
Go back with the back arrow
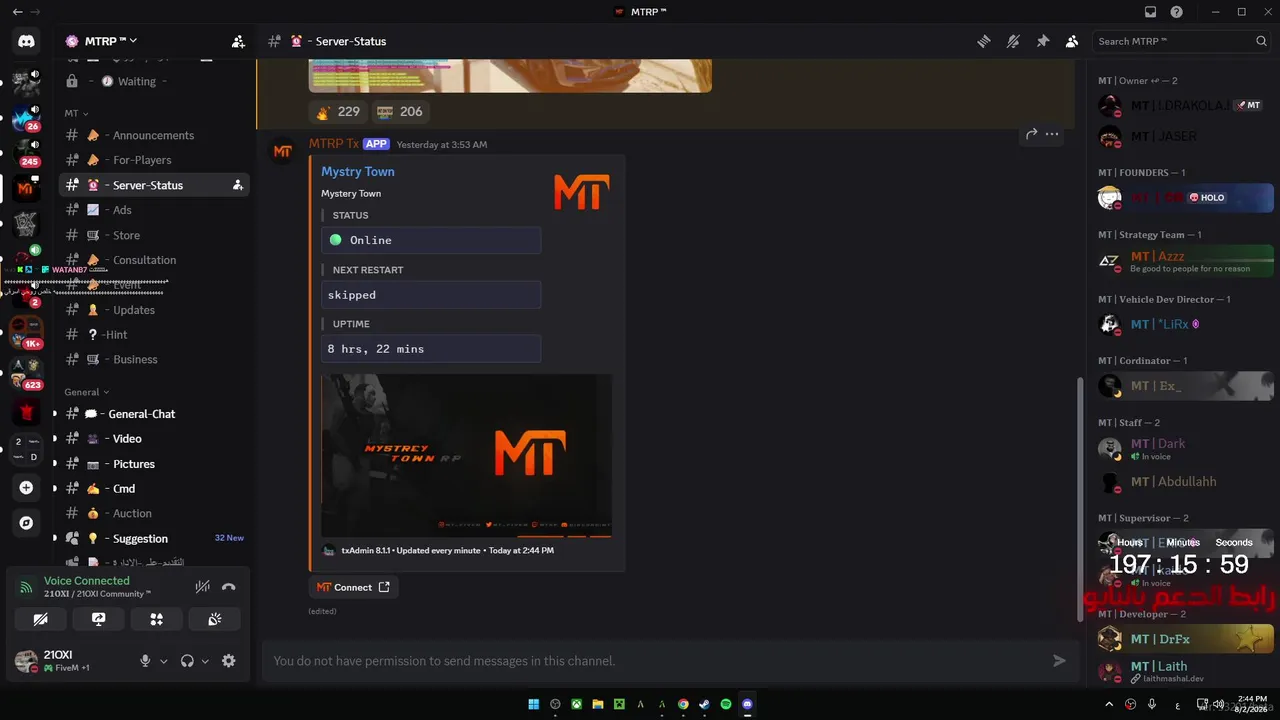pyautogui.click(x=17, y=12)
